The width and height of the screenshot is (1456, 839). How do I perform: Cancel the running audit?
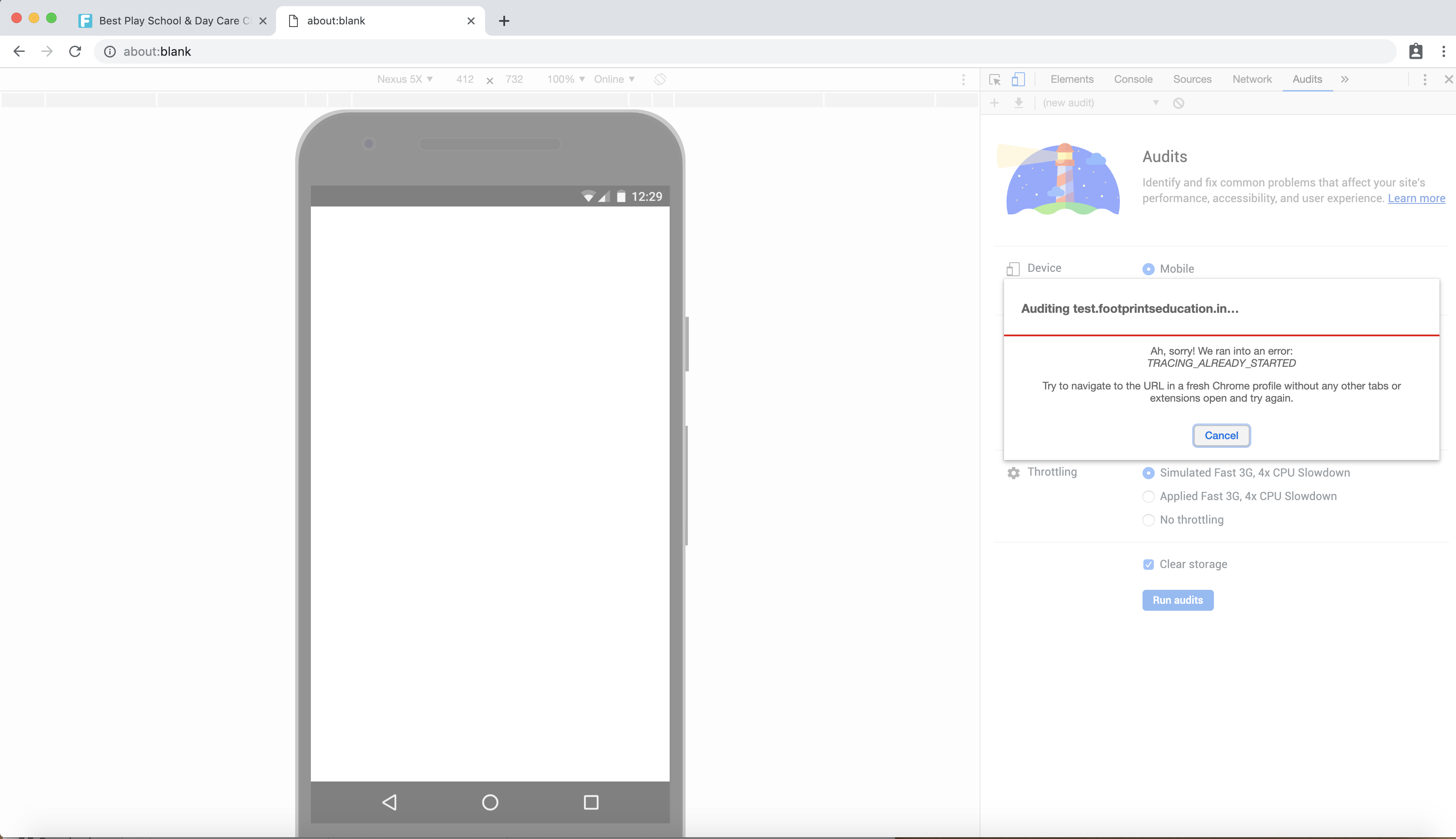1221,435
